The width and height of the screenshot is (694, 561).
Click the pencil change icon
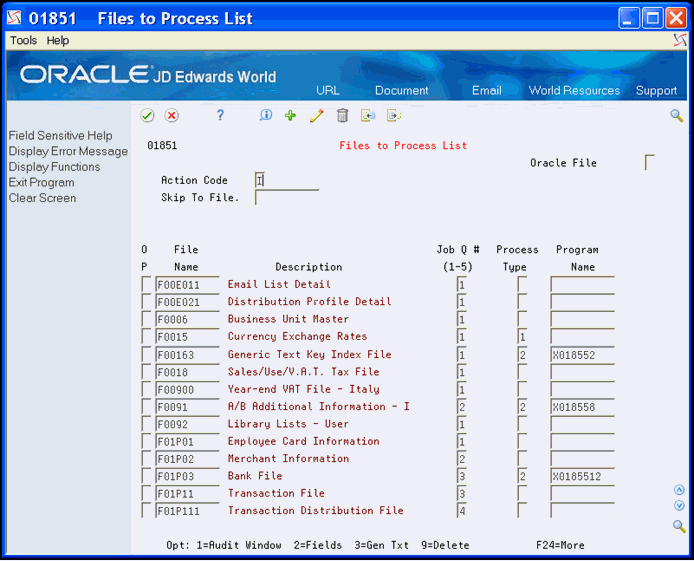(x=316, y=116)
